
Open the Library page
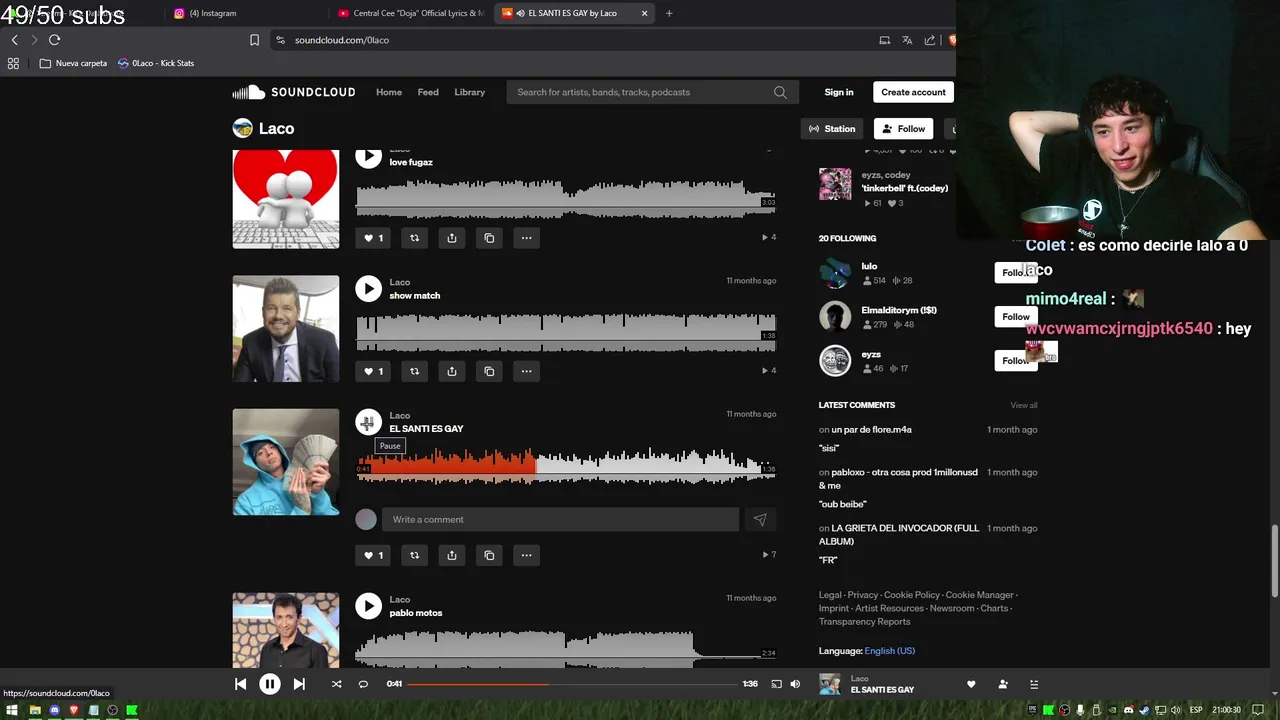tap(470, 92)
